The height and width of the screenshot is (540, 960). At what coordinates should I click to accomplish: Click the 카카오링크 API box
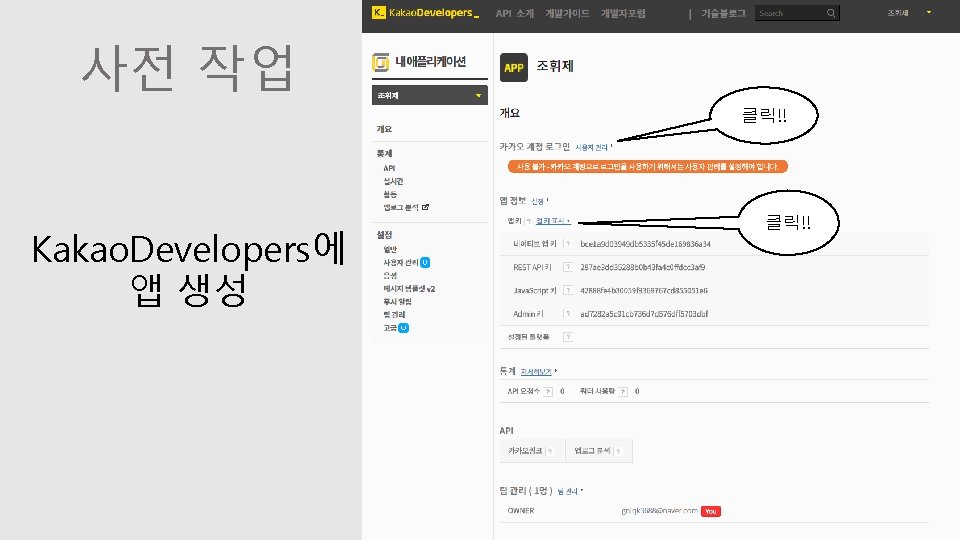(x=533, y=451)
